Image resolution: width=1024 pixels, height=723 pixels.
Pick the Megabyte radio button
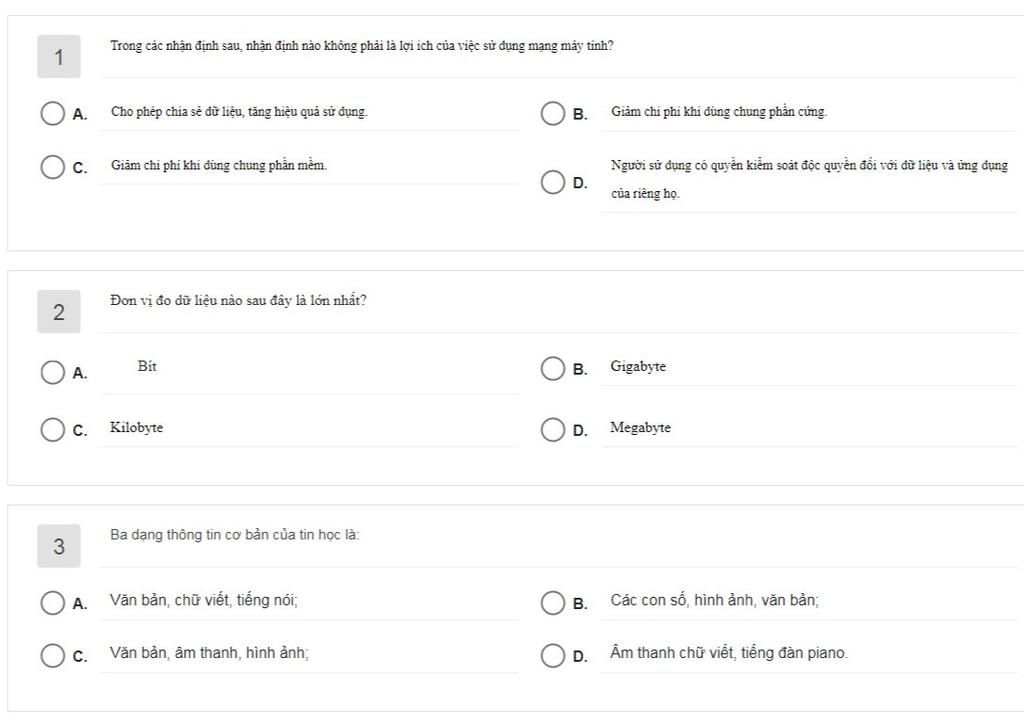pos(553,430)
